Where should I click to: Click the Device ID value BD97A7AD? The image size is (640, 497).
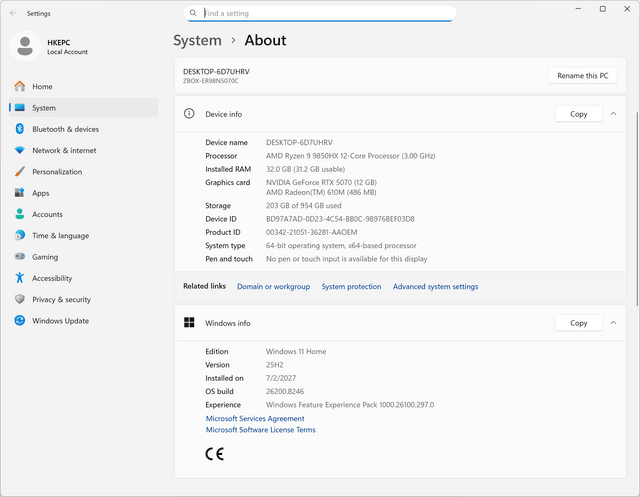point(340,219)
